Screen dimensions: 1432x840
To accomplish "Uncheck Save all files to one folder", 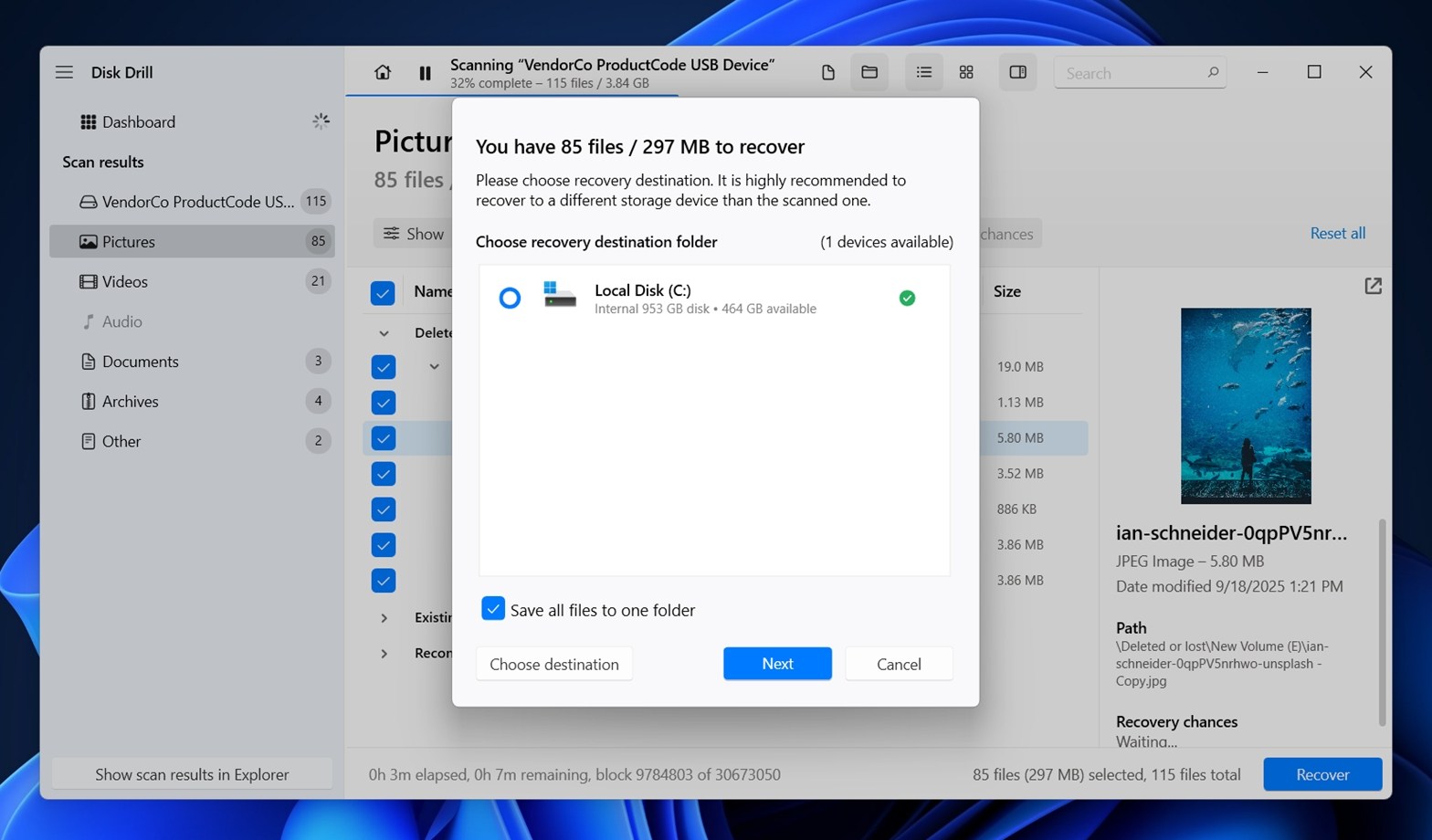I will [493, 609].
